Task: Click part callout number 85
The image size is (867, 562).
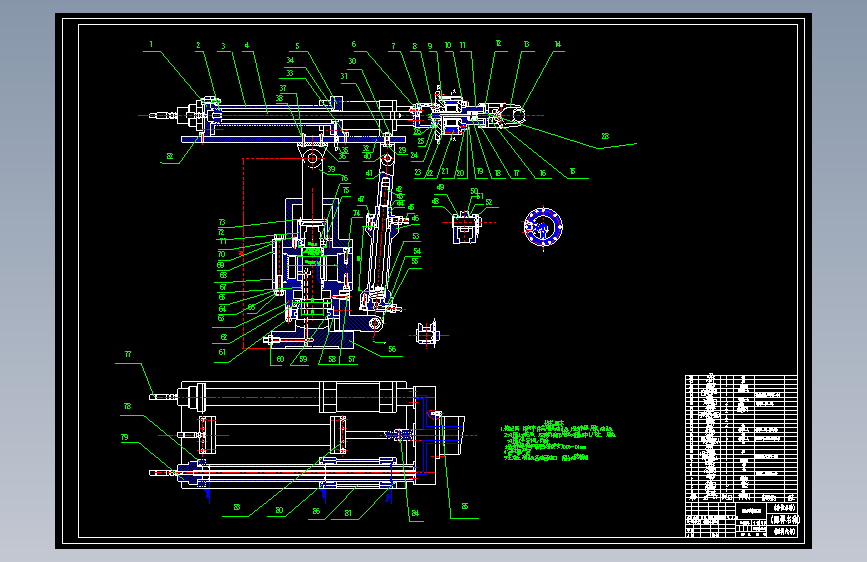Action: (464, 506)
